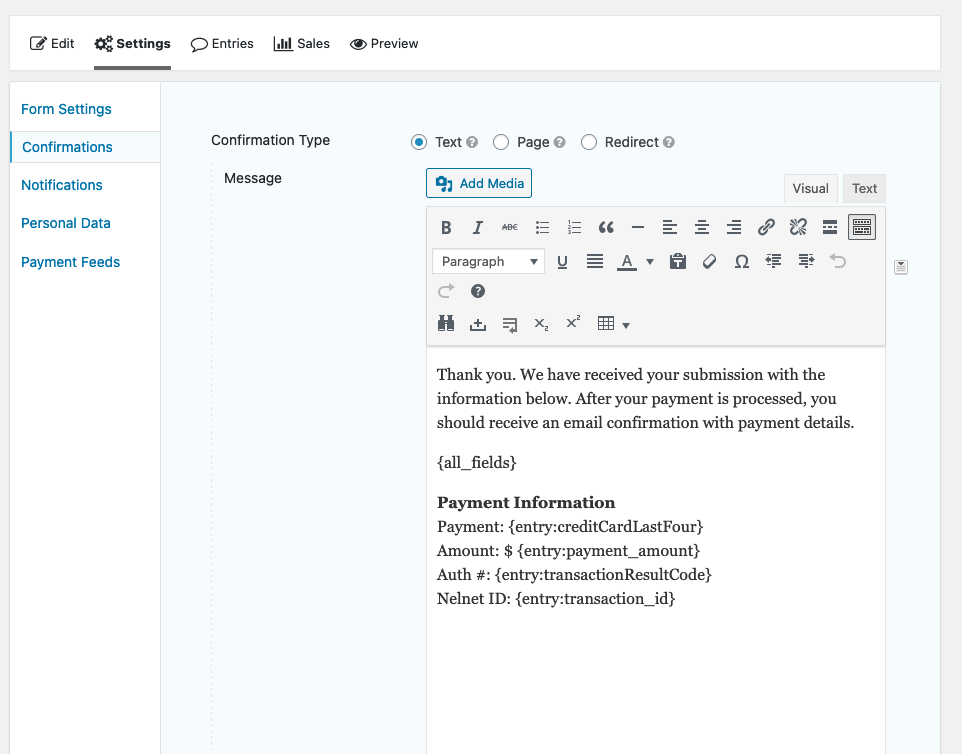Show help tooltip for Text option
This screenshot has width=962, height=754.
472,142
